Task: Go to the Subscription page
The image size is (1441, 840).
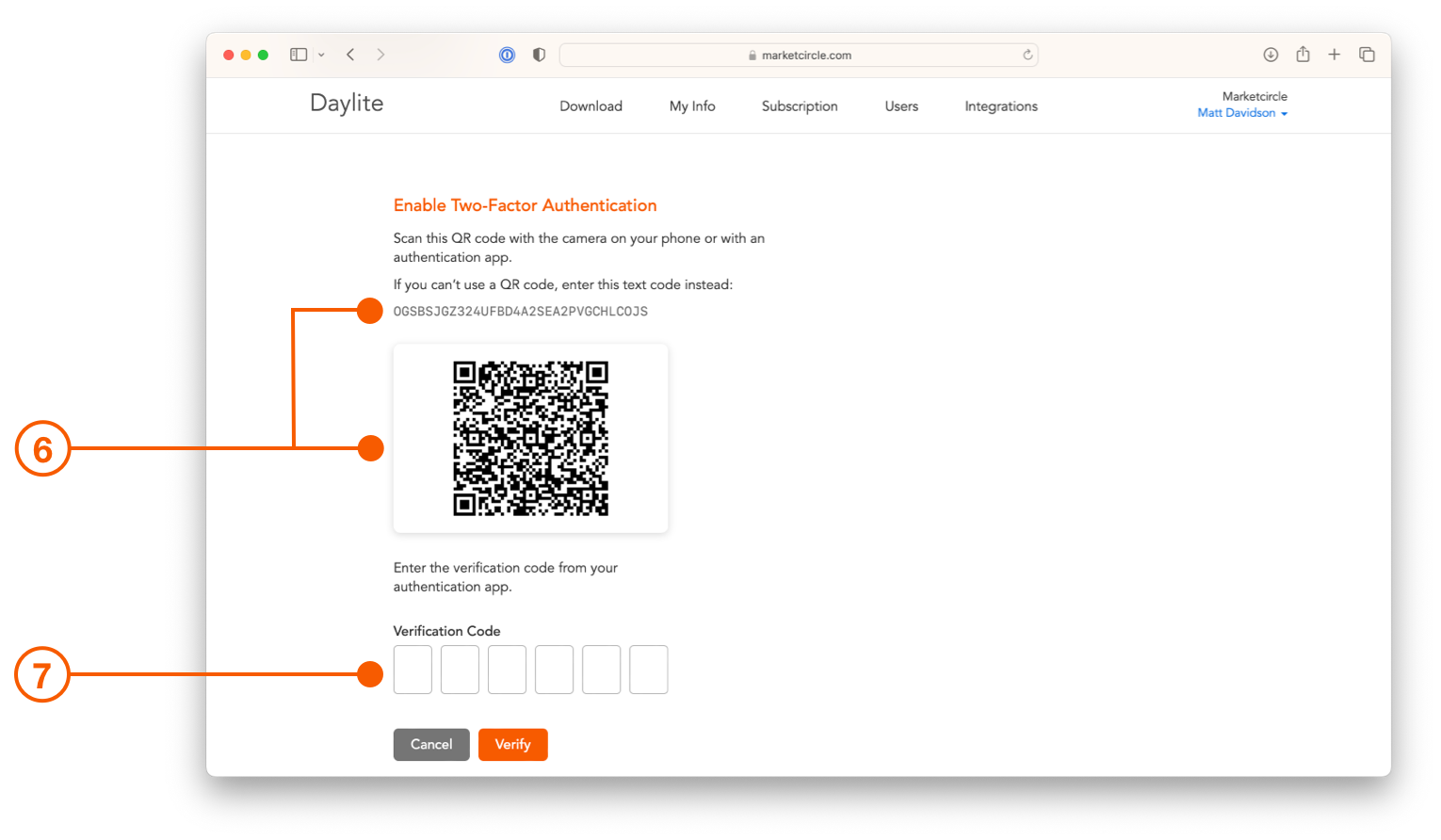Action: click(x=800, y=106)
